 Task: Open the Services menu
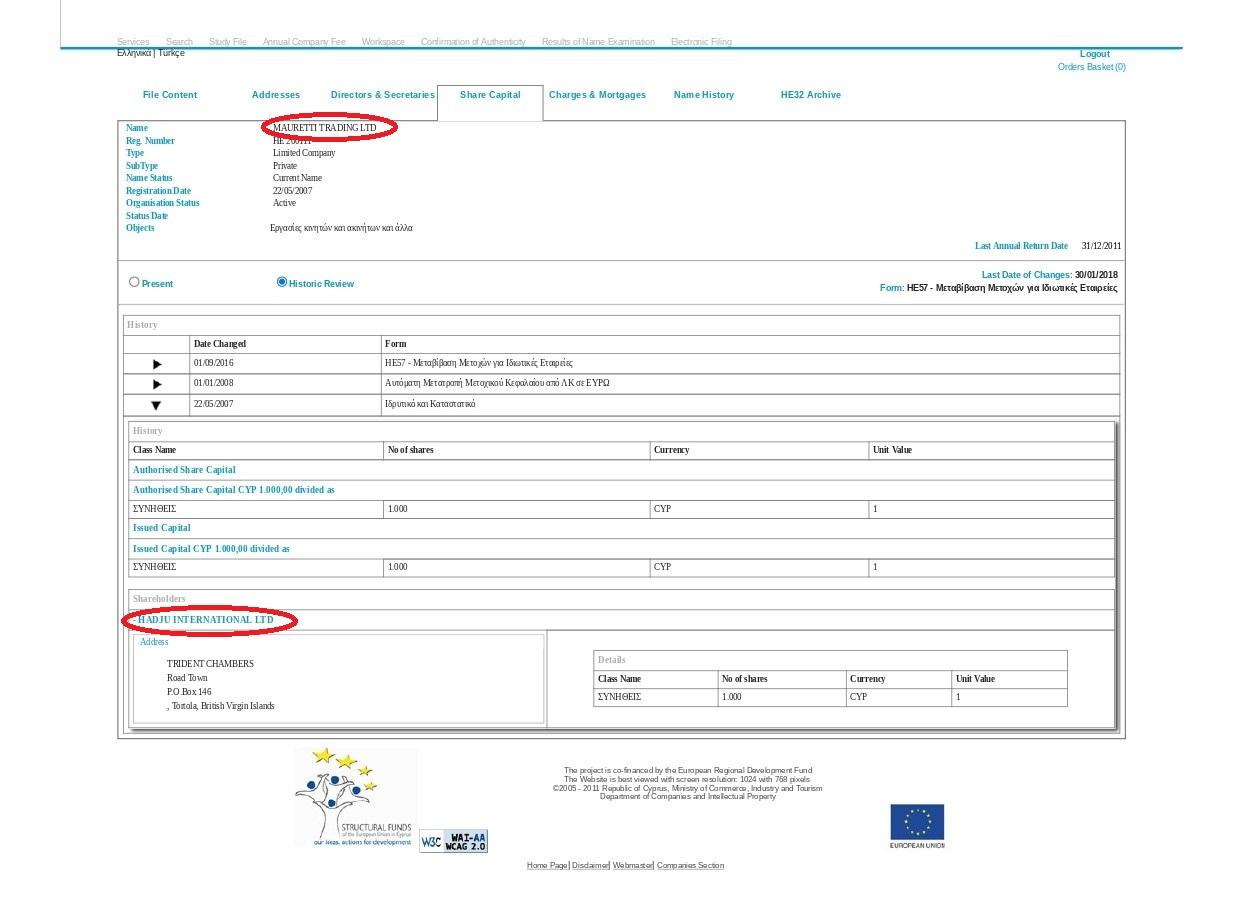pos(133,42)
